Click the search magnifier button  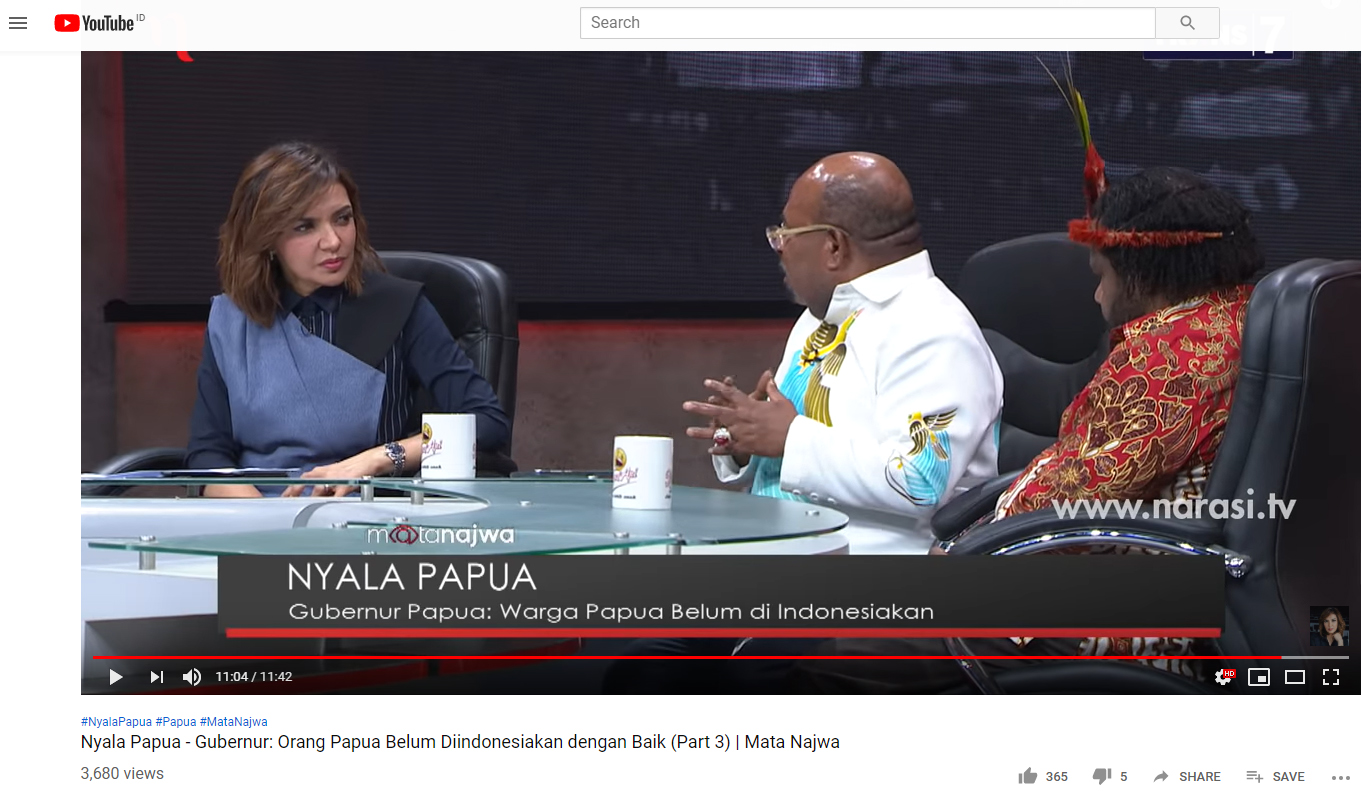click(x=1187, y=23)
